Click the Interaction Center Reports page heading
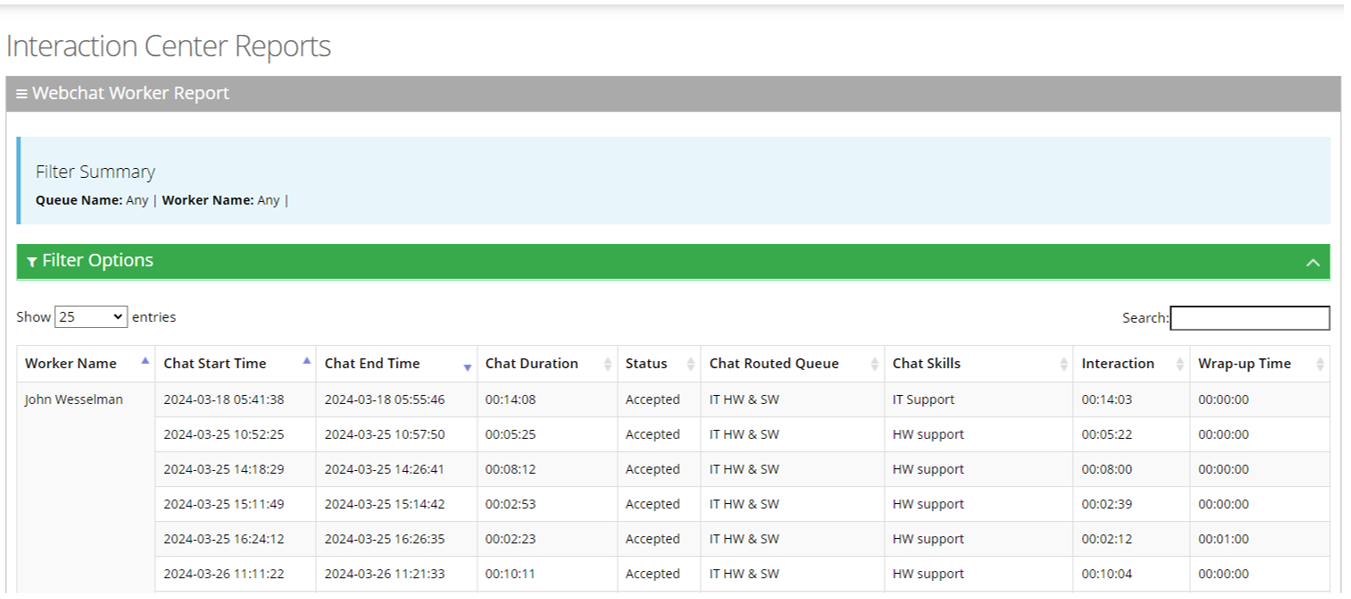Image resolution: width=1351 pixels, height=599 pixels. click(x=168, y=47)
